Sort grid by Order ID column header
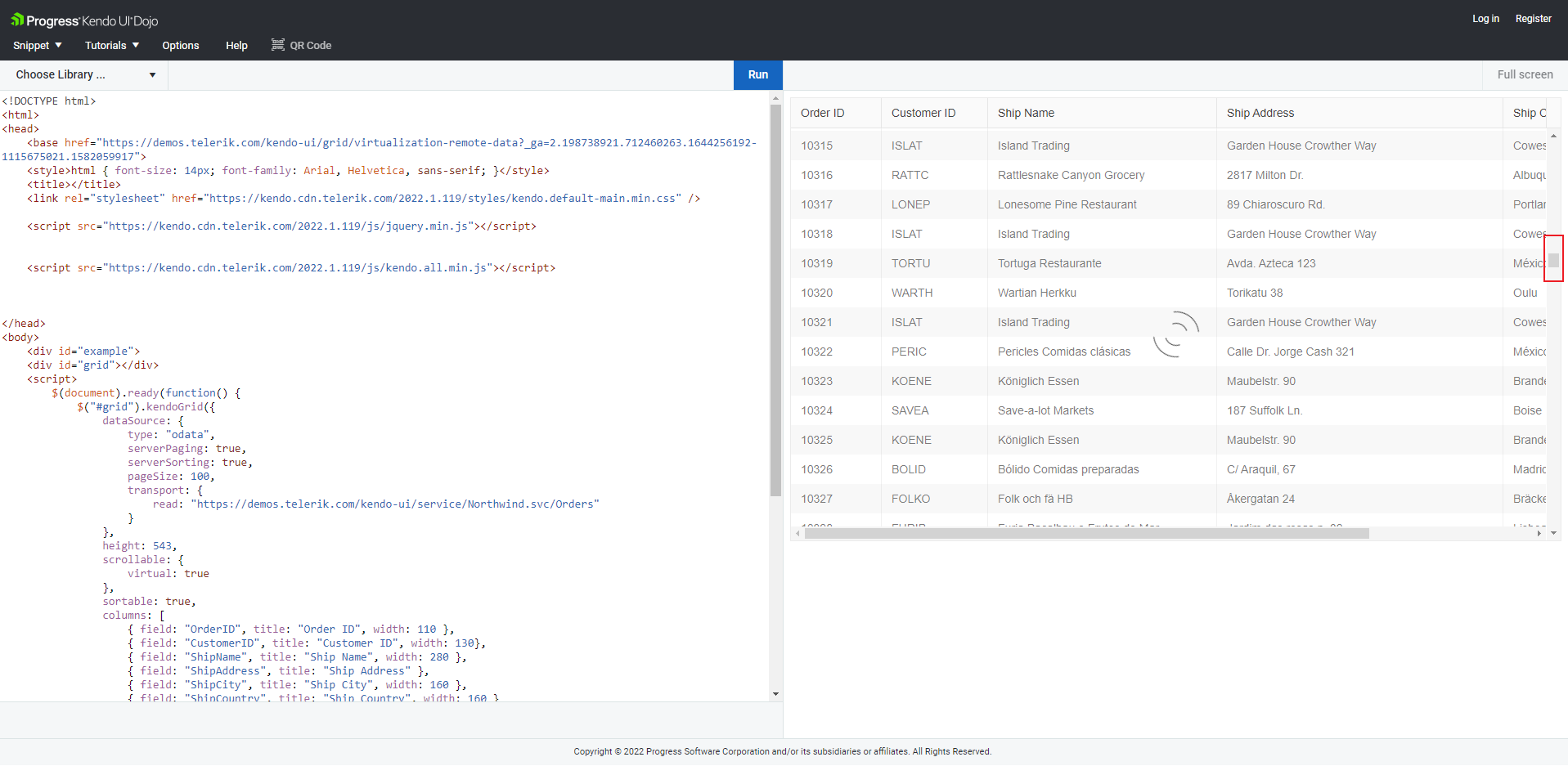1568x766 pixels. pos(823,114)
